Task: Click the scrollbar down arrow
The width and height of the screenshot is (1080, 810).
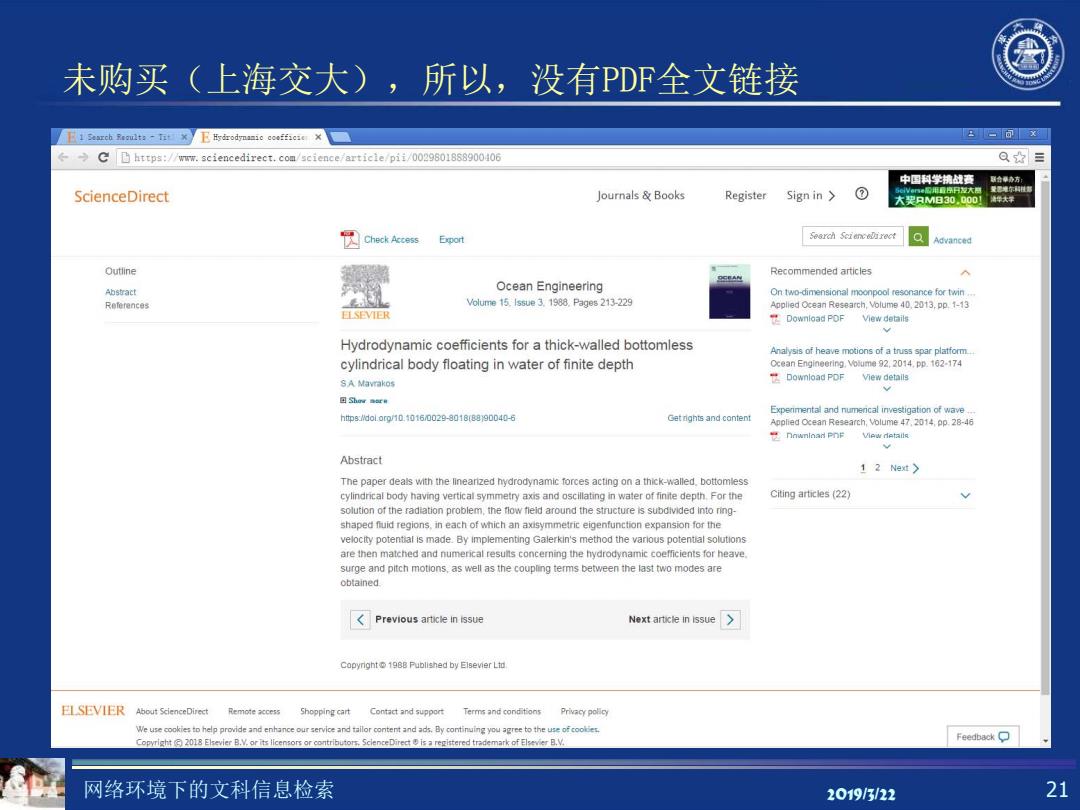Action: pyautogui.click(x=1046, y=741)
